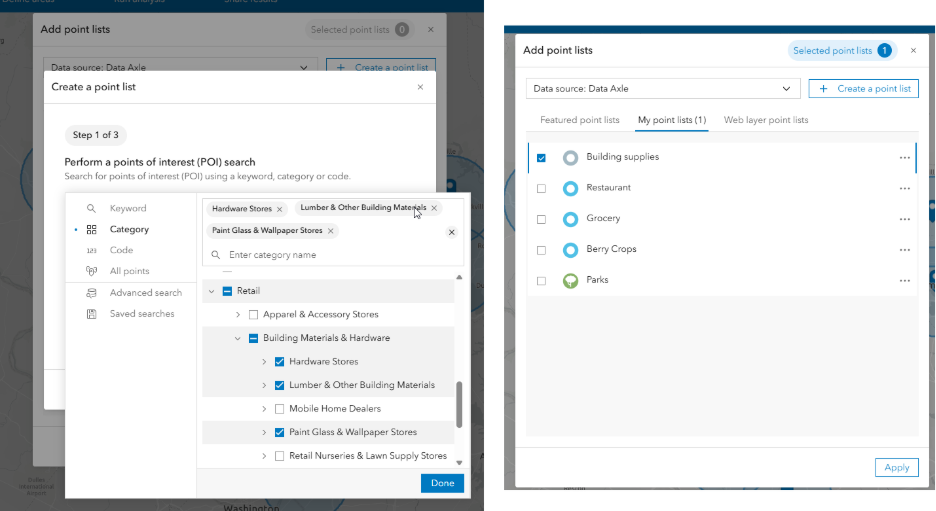936x511 pixels.
Task: Open more options for Grocery
Action: point(905,219)
